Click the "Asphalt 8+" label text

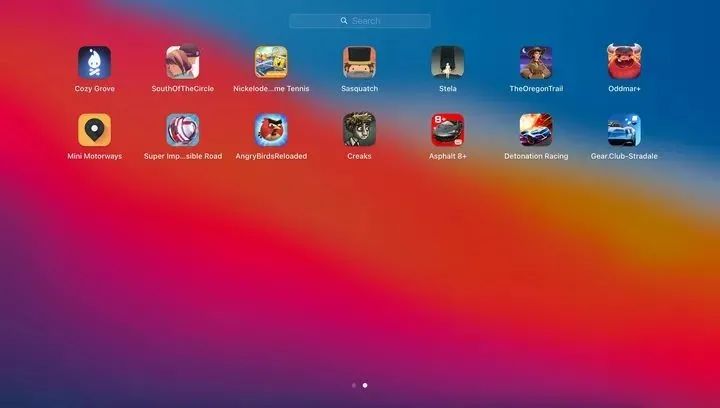coord(448,156)
